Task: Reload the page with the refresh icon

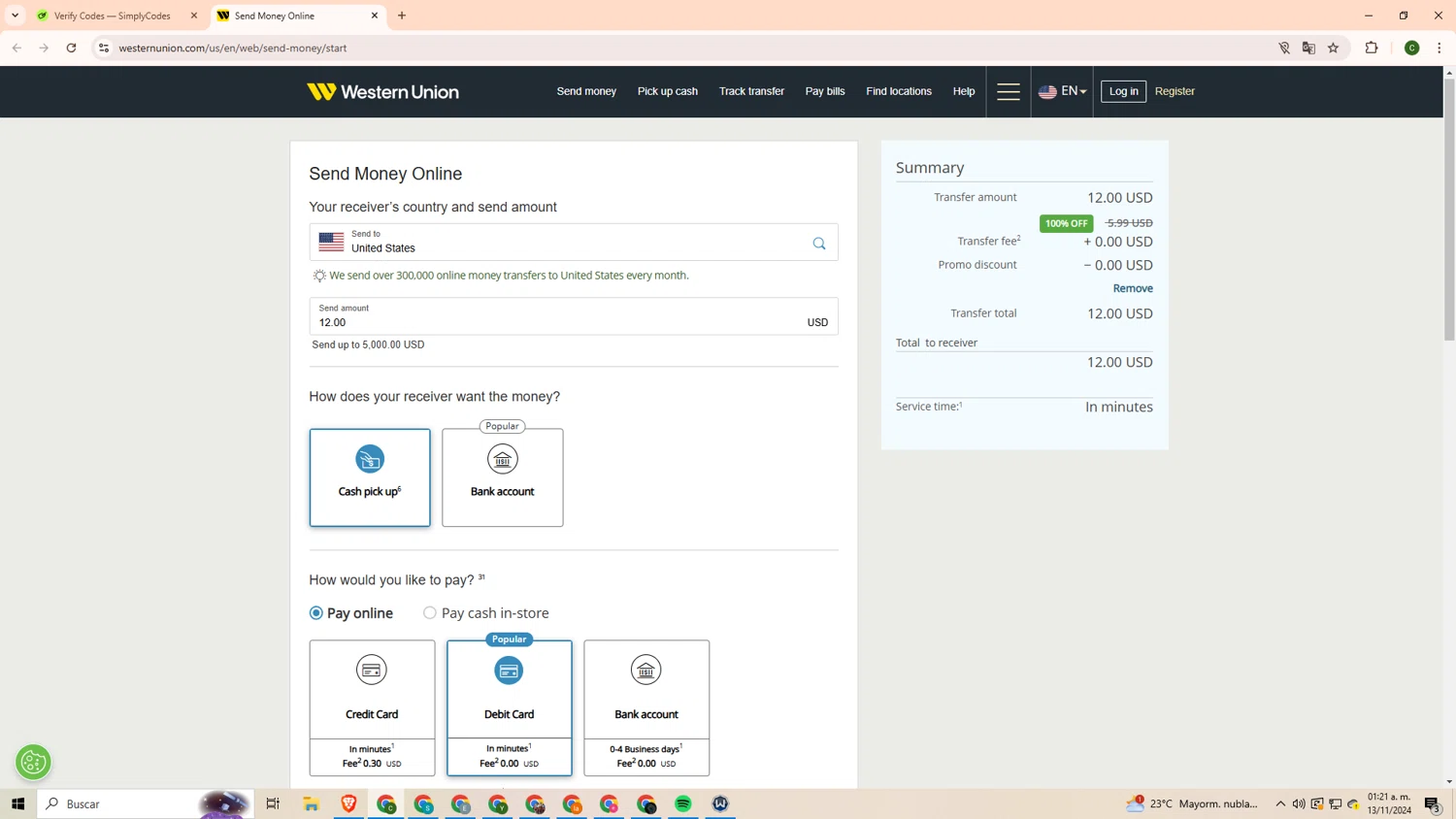Action: point(71,48)
